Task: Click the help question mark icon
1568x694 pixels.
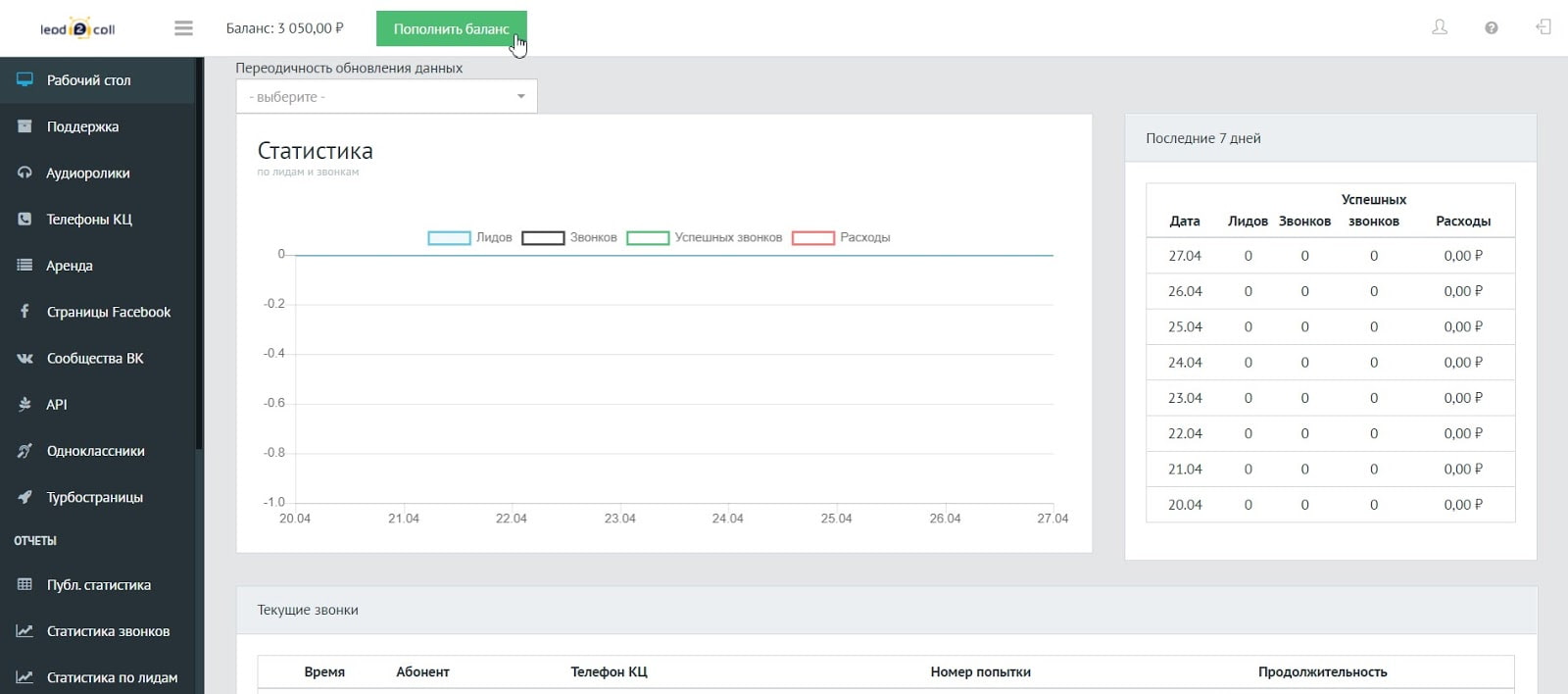Action: [1491, 28]
